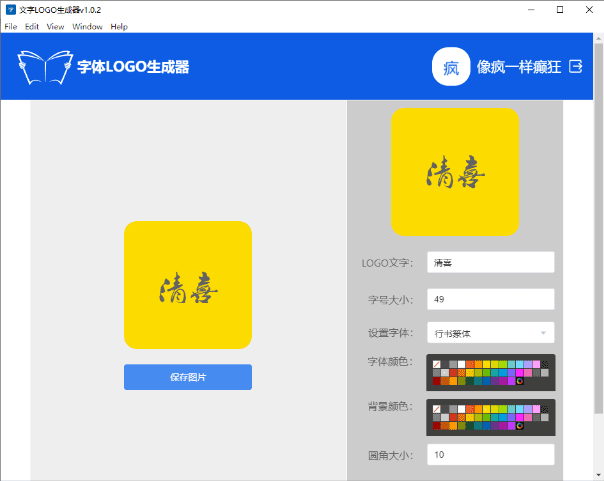Open the 行书繁体 font combo box
The height and width of the screenshot is (481, 604).
point(490,333)
